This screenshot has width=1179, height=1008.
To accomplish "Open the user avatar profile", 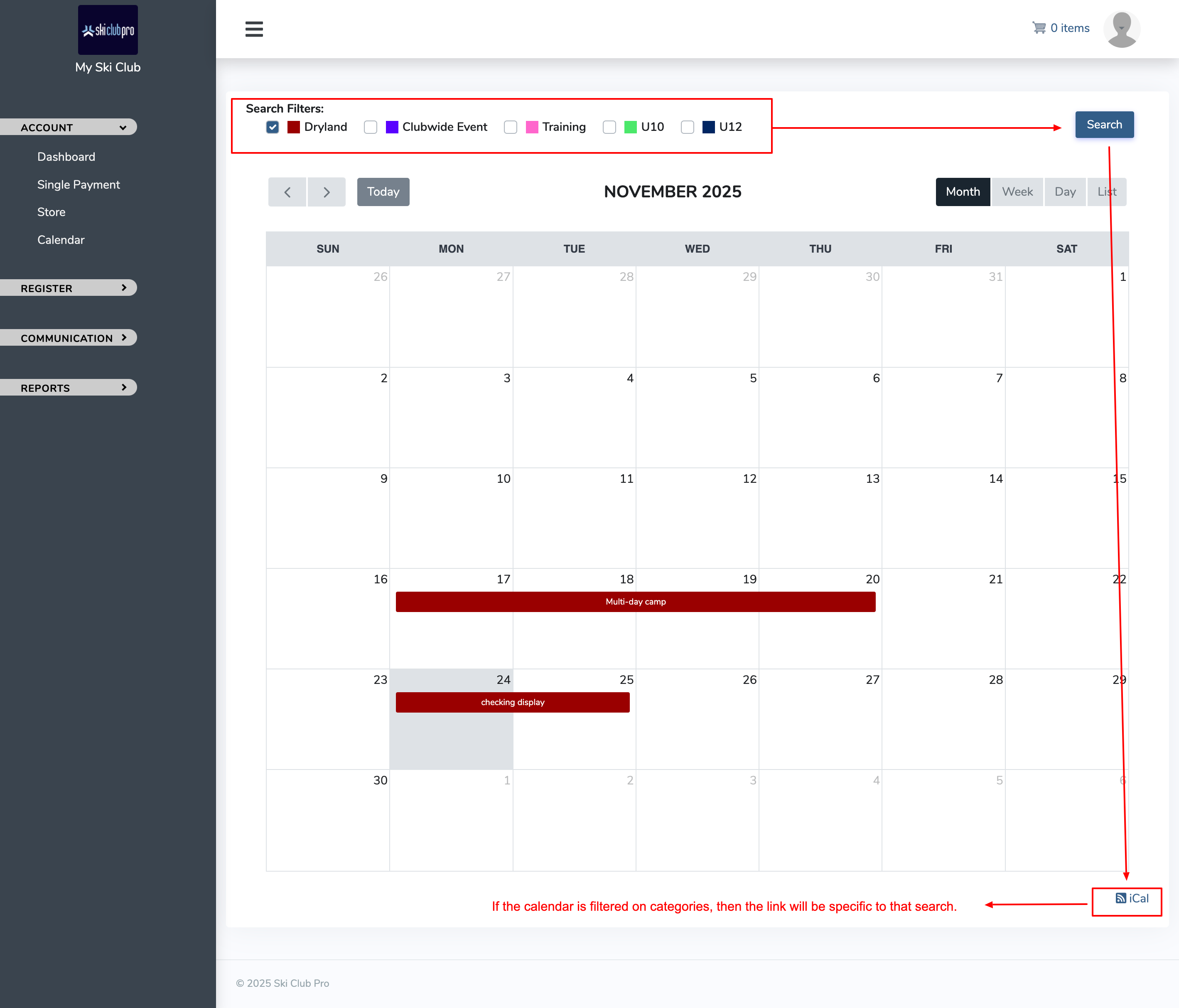I will pos(1121,30).
